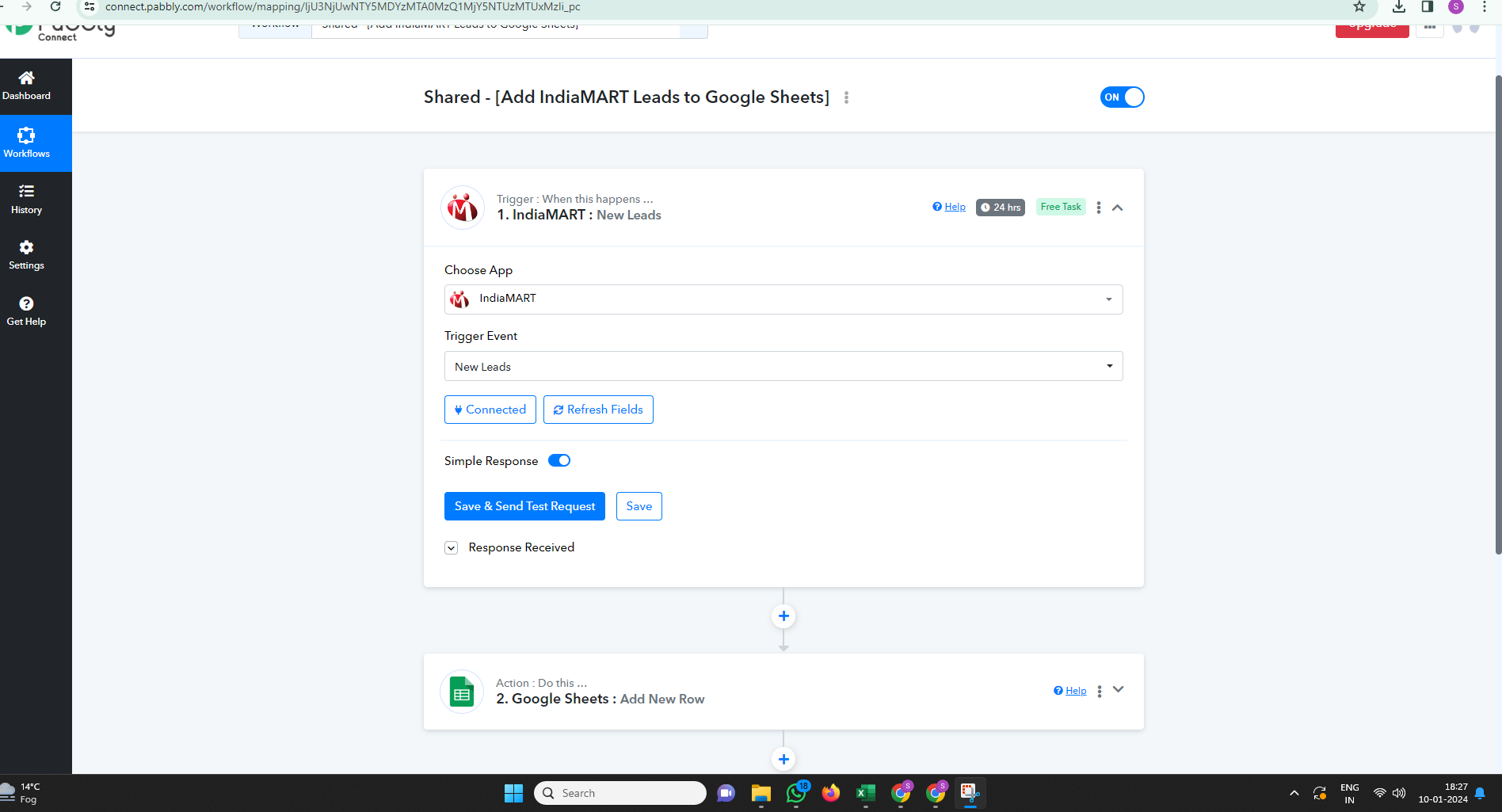Toggle the Simple Response switch

coord(559,461)
